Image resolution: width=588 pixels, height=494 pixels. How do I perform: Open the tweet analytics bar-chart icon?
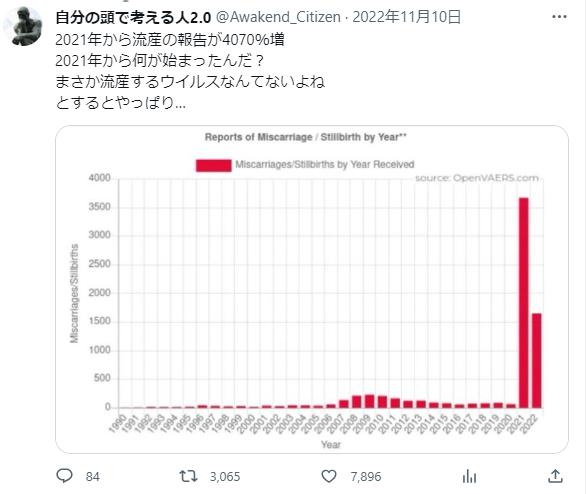point(469,477)
